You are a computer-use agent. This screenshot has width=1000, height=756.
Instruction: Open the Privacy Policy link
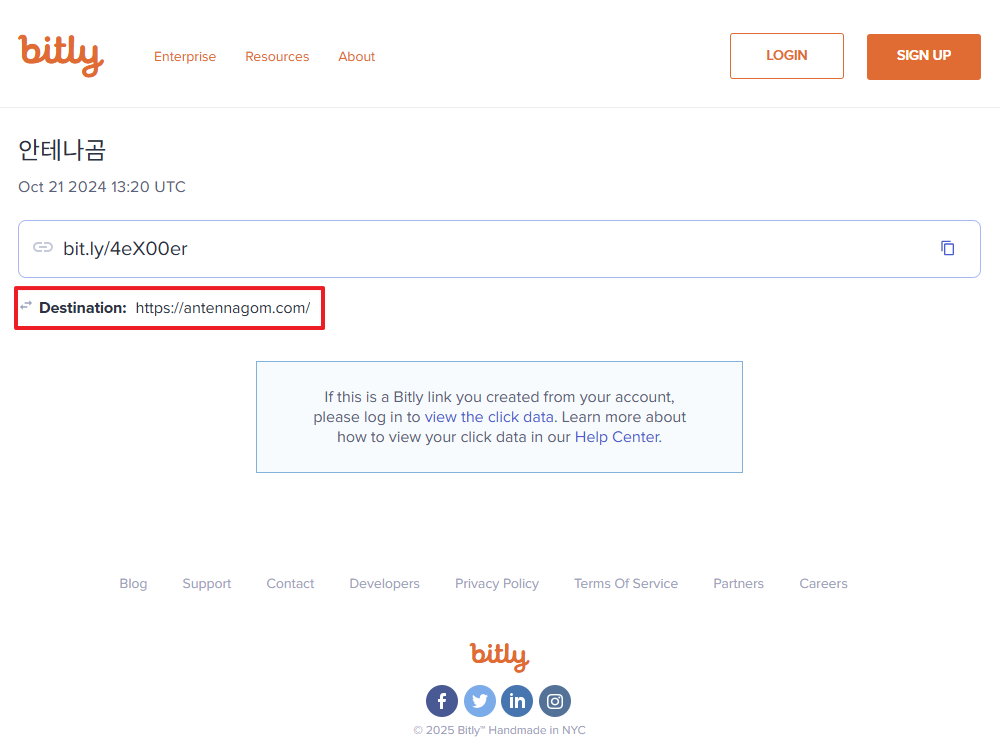coord(496,584)
